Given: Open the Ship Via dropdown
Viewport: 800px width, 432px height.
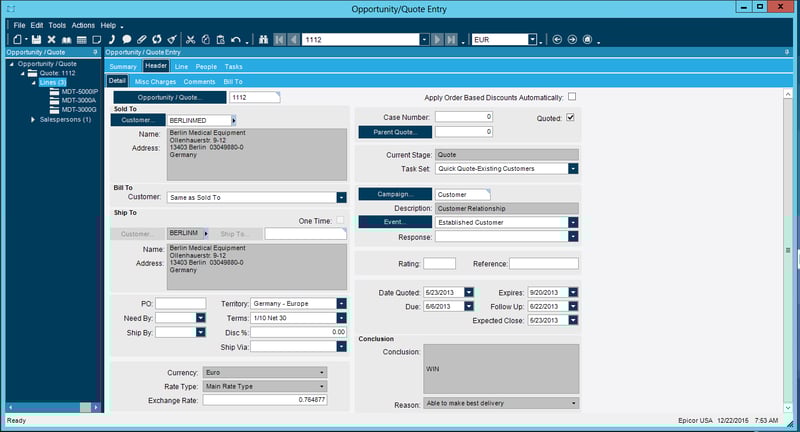Looking at the screenshot, I should point(341,346).
